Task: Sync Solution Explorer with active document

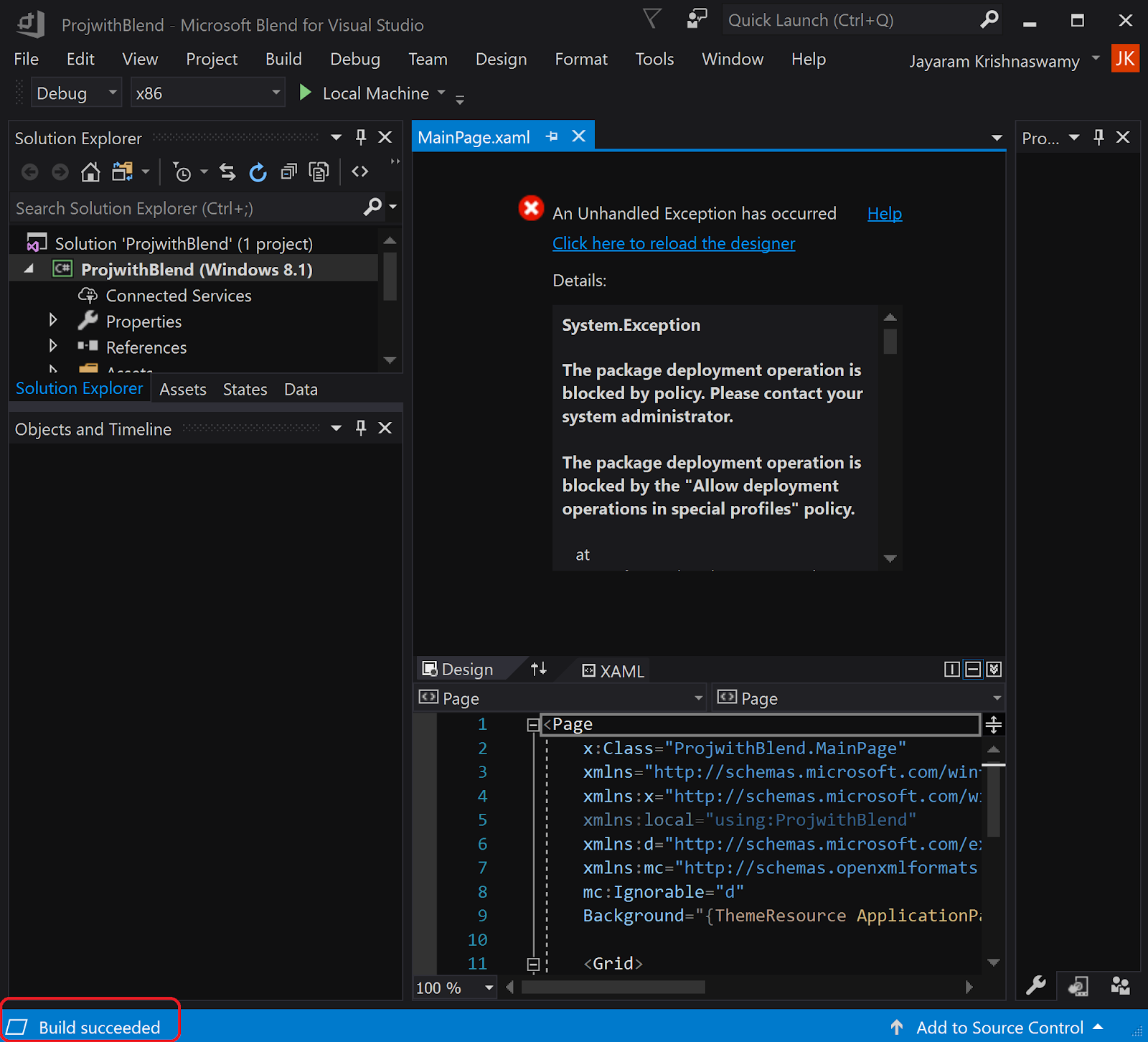Action: 227,172
